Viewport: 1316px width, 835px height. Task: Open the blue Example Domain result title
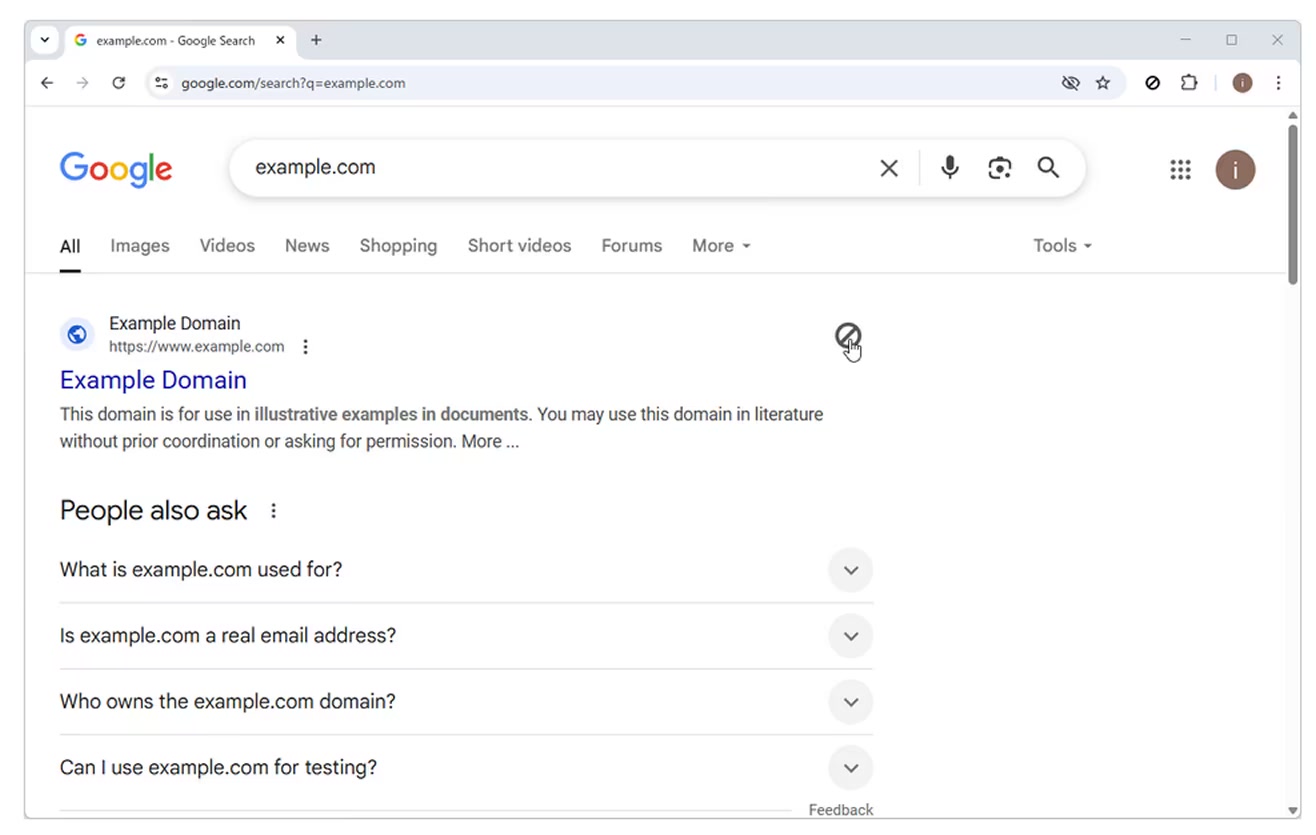(153, 380)
